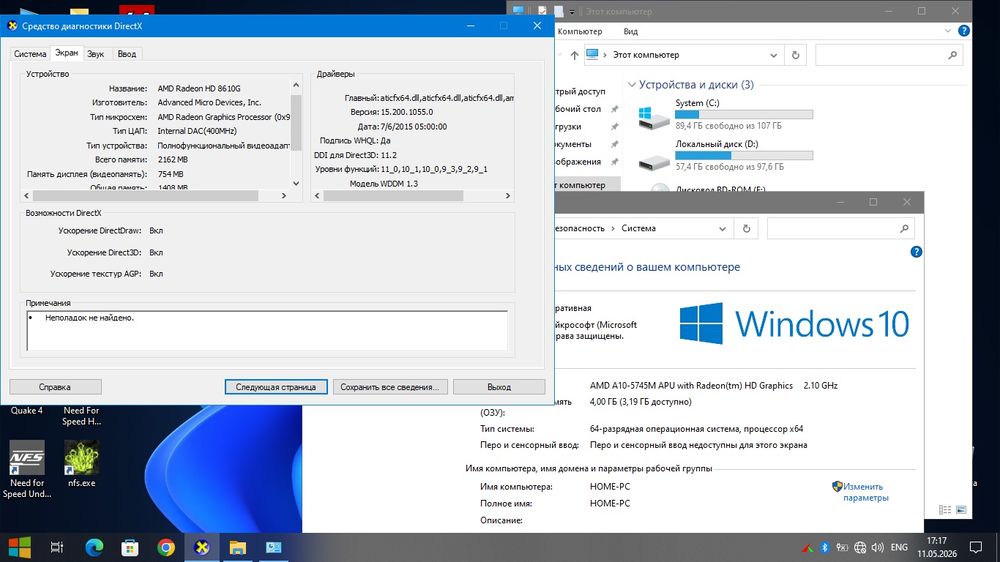Open the Вид ribbon tab in Explorer

click(x=630, y=31)
